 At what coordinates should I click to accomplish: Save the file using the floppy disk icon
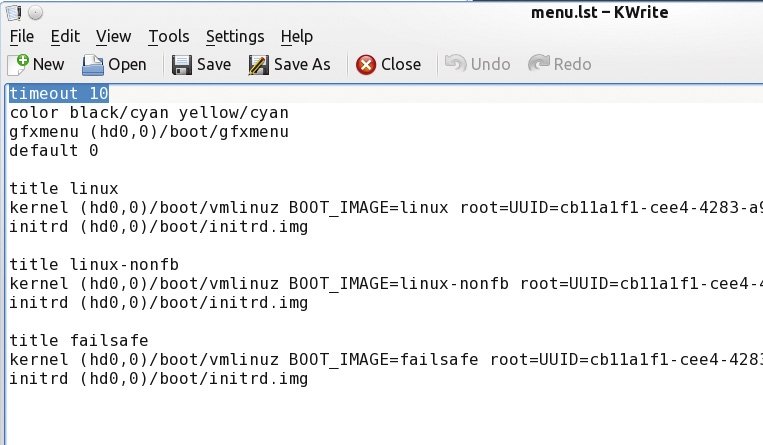coord(182,65)
